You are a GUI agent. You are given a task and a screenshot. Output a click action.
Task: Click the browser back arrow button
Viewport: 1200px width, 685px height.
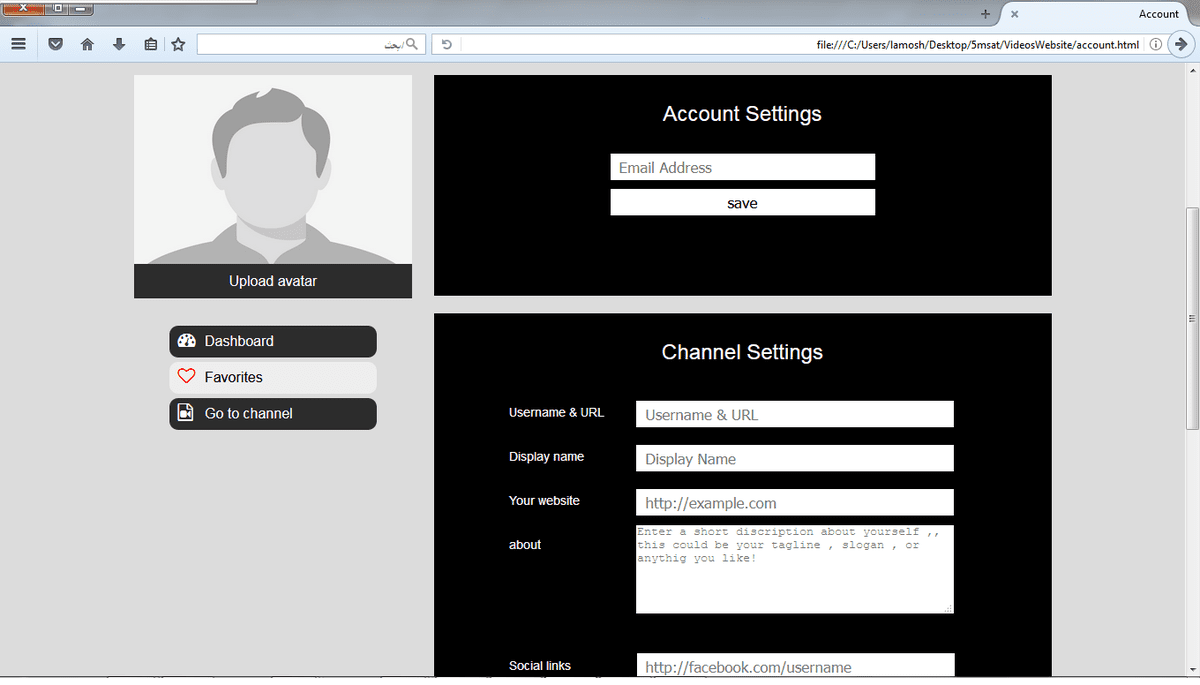coord(1181,44)
